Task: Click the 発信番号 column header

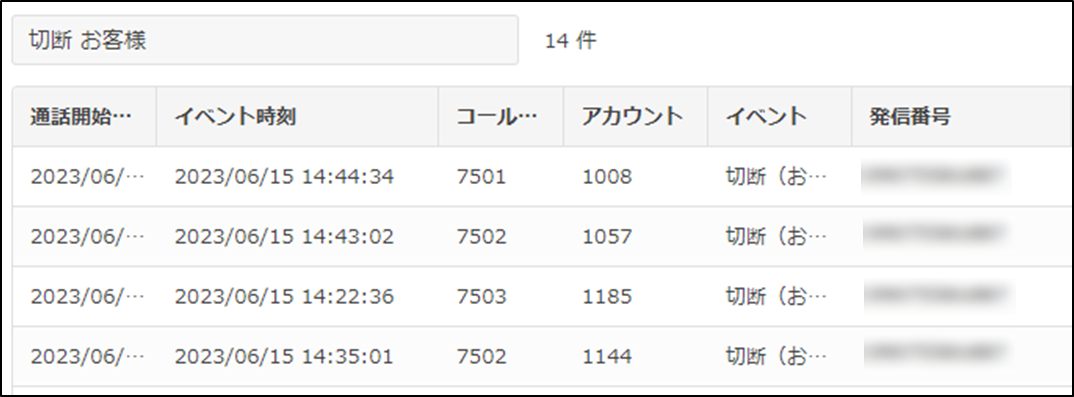Action: click(x=962, y=117)
